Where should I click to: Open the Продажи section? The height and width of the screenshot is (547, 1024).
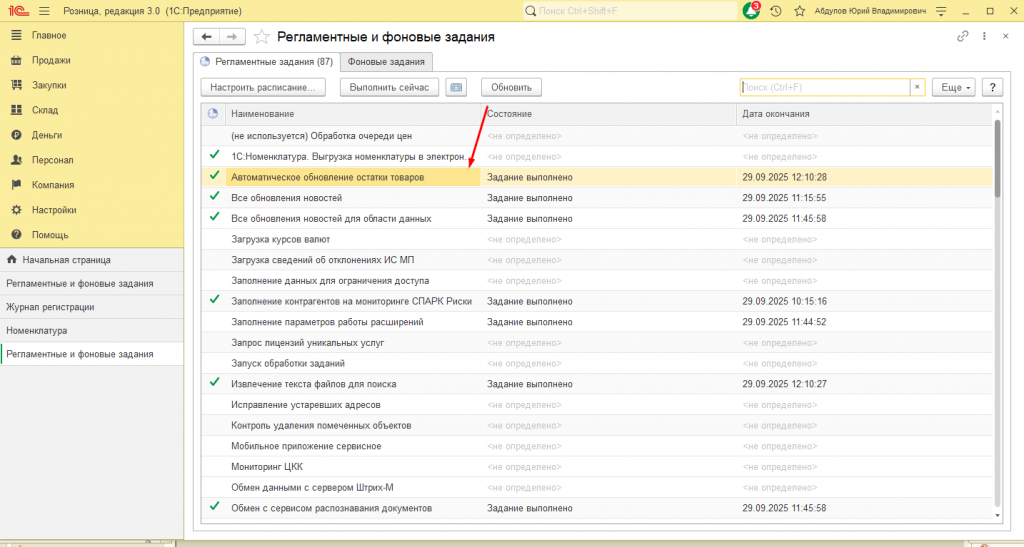(x=51, y=60)
